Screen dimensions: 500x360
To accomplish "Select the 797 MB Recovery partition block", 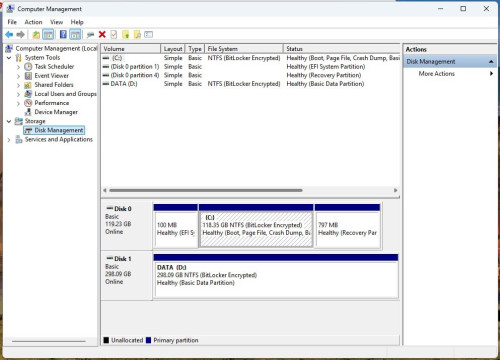I will click(x=348, y=226).
